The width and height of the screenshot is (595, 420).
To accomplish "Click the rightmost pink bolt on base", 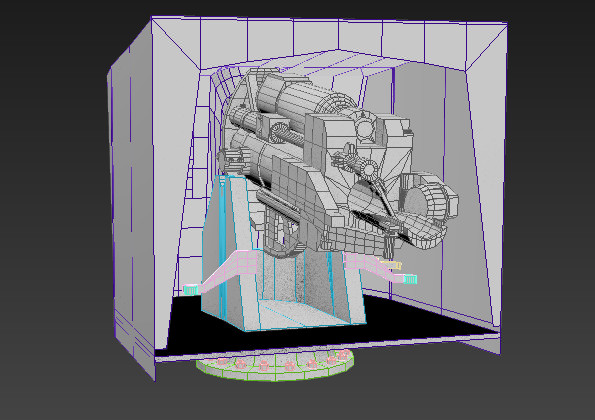I will click(344, 355).
